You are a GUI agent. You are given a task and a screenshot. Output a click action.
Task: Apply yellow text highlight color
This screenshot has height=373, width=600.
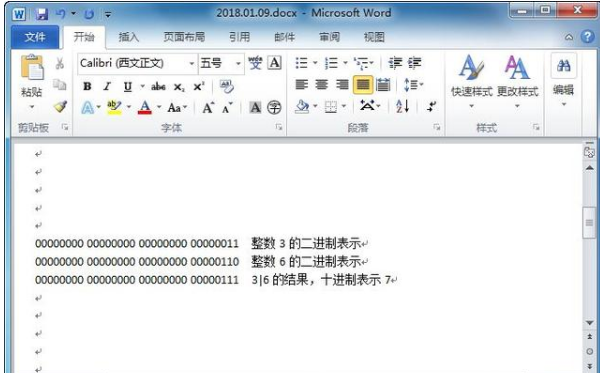coord(114,108)
